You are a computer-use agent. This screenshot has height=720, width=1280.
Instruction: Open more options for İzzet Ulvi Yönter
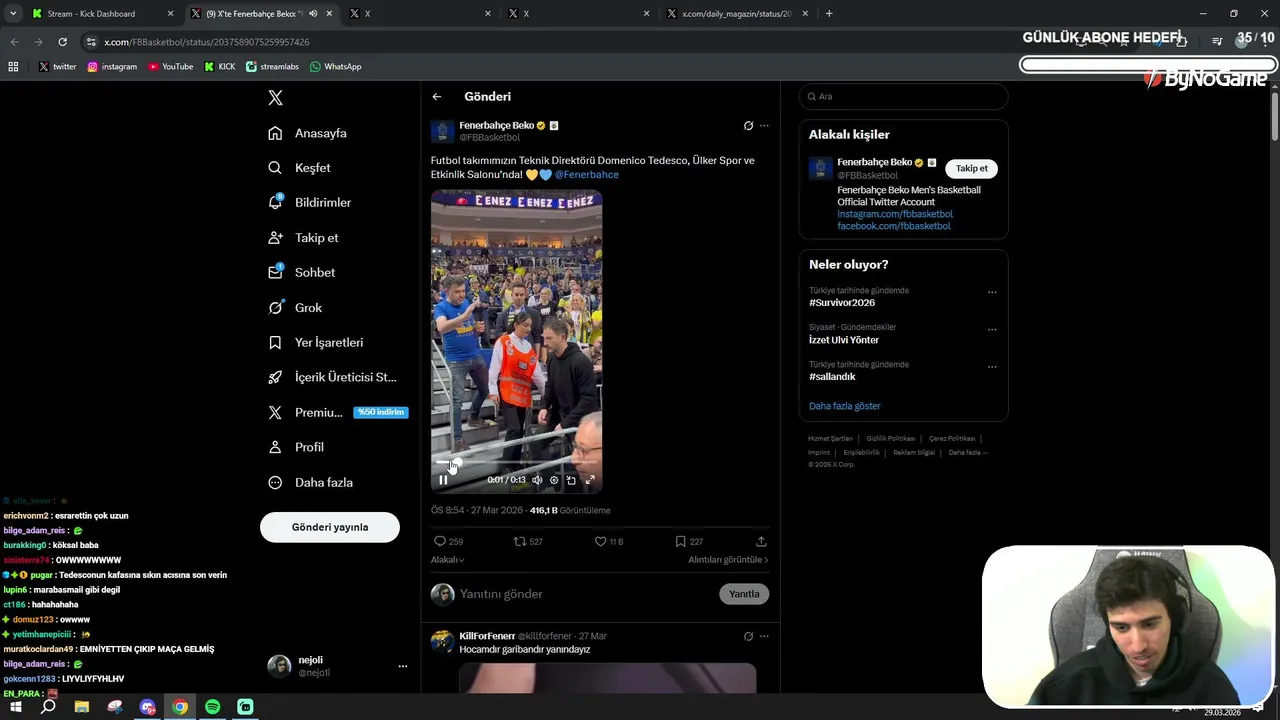click(x=992, y=330)
